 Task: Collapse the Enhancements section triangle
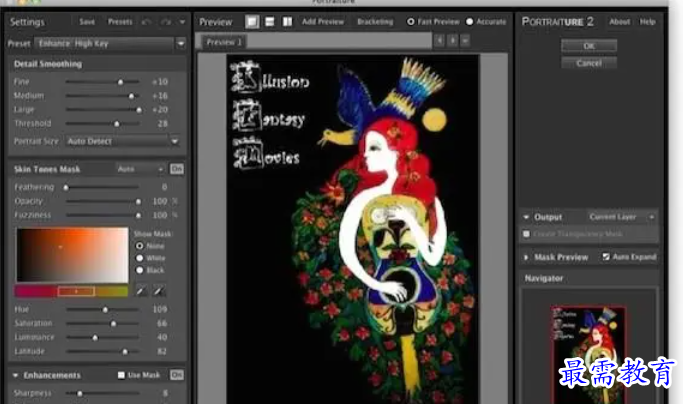point(15,375)
